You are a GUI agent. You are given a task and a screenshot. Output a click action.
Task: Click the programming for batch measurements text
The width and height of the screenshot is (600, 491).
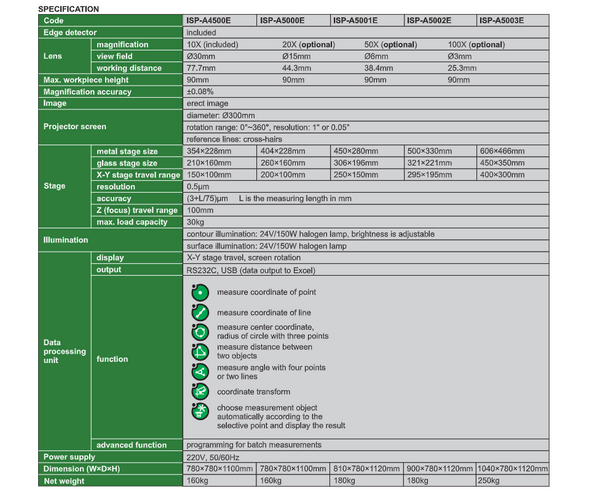(254, 445)
